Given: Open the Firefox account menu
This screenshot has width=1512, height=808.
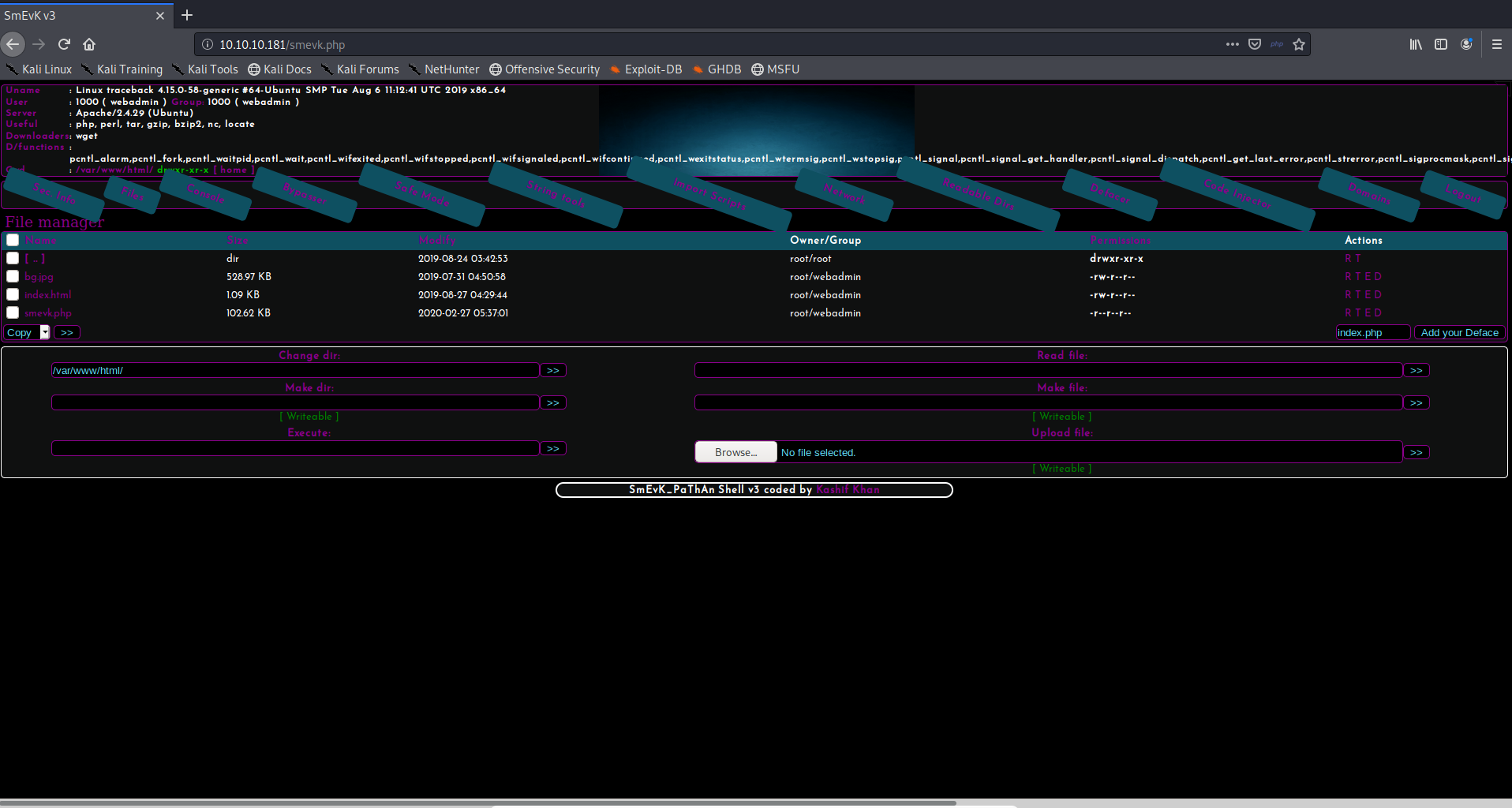Looking at the screenshot, I should [1466, 44].
